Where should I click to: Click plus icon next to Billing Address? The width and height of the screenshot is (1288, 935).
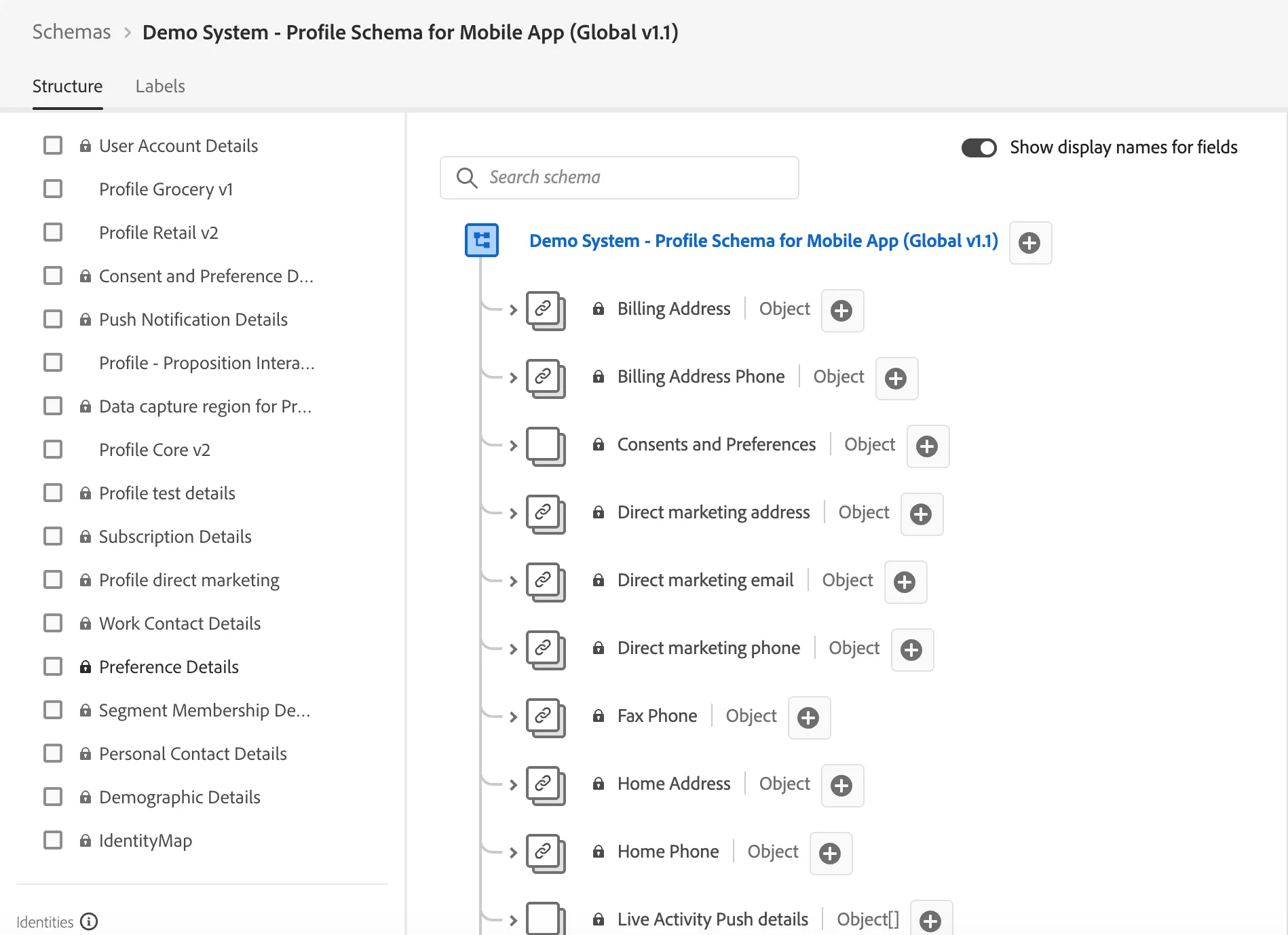pyautogui.click(x=842, y=311)
